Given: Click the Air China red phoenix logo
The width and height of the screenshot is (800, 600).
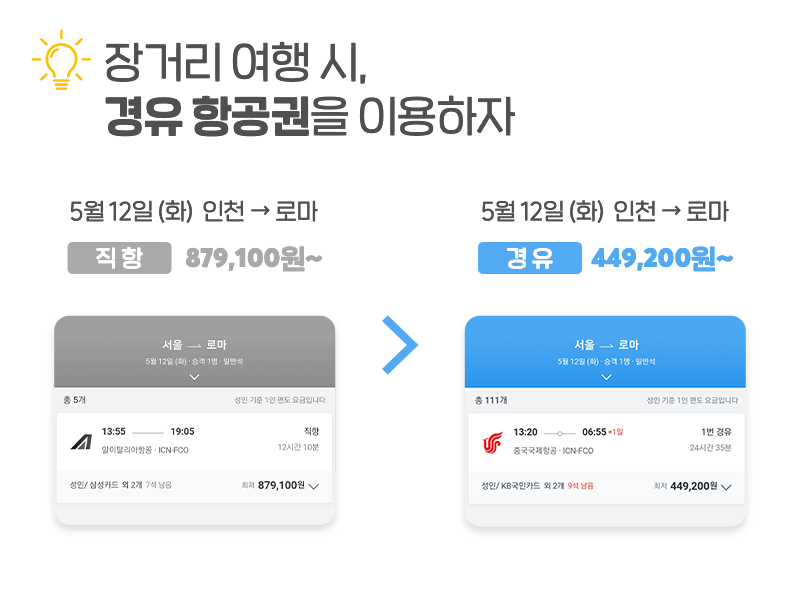Looking at the screenshot, I should (x=492, y=443).
